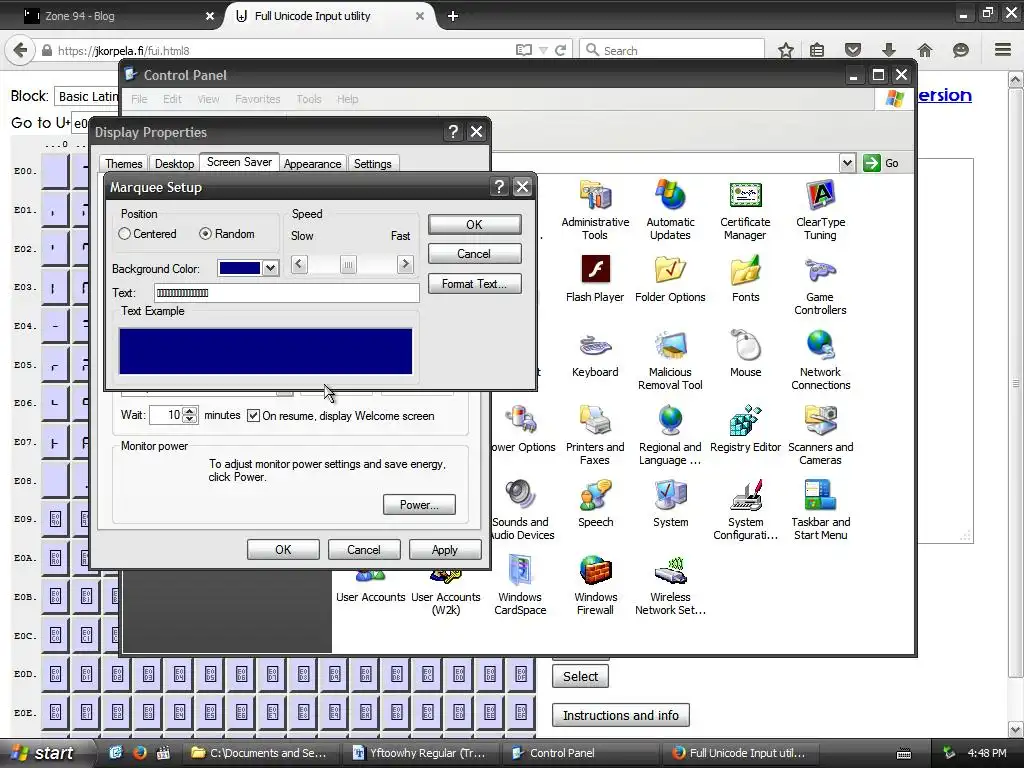Viewport: 1024px width, 768px height.
Task: Click the Power button in Monitor power
Action: point(419,505)
